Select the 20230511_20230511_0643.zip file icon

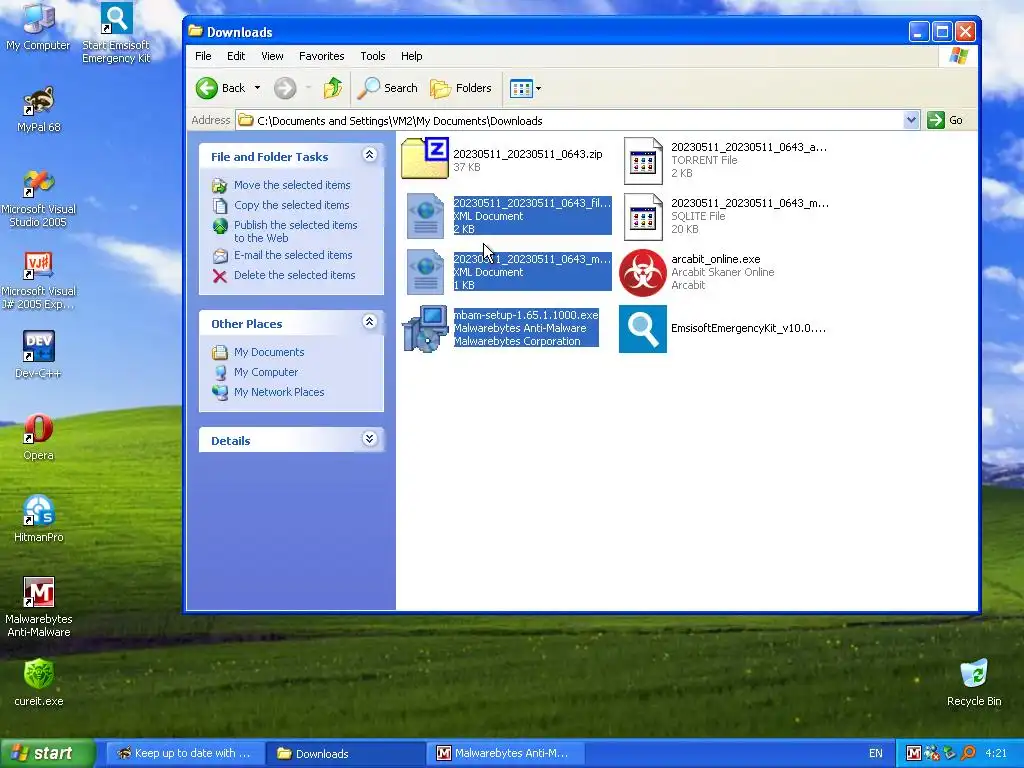coord(424,158)
